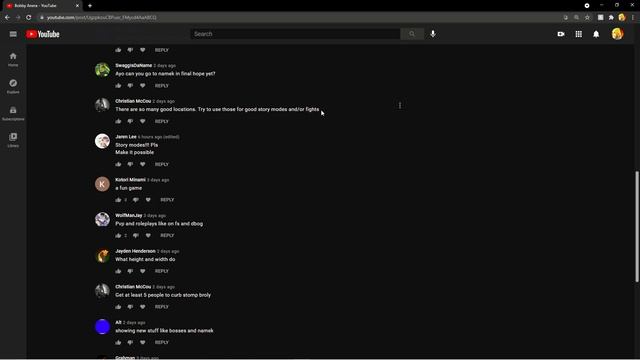
Task: Like SwaggisDaName's comment
Action: pyautogui.click(x=118, y=86)
